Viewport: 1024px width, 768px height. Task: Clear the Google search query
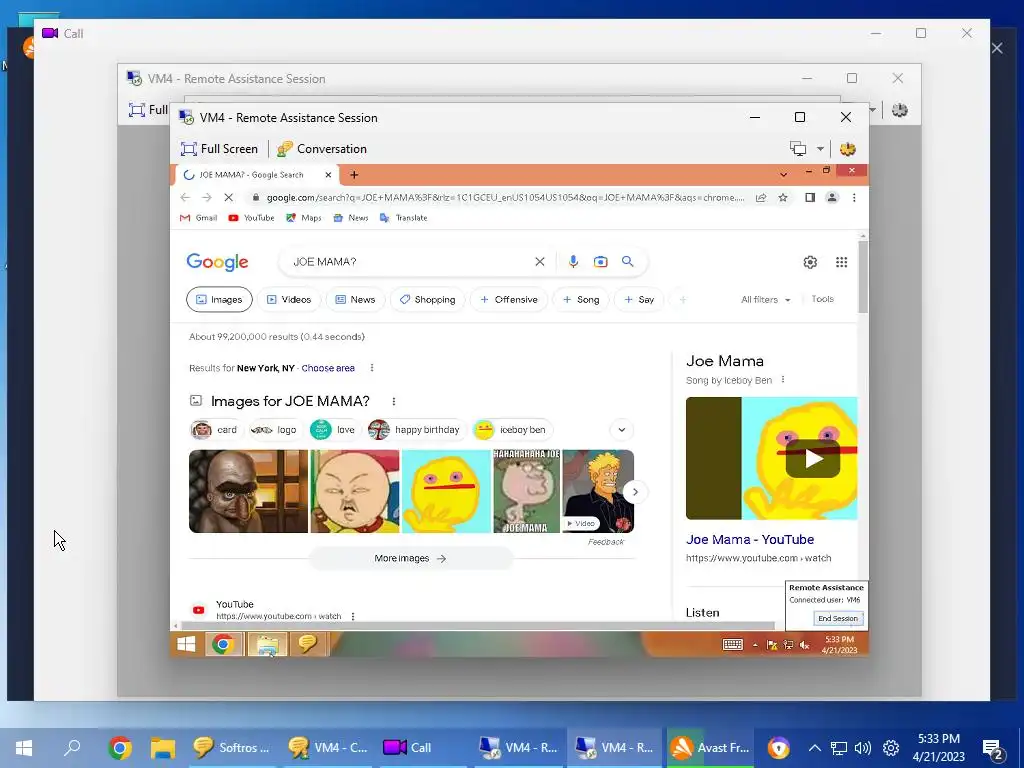tap(540, 262)
